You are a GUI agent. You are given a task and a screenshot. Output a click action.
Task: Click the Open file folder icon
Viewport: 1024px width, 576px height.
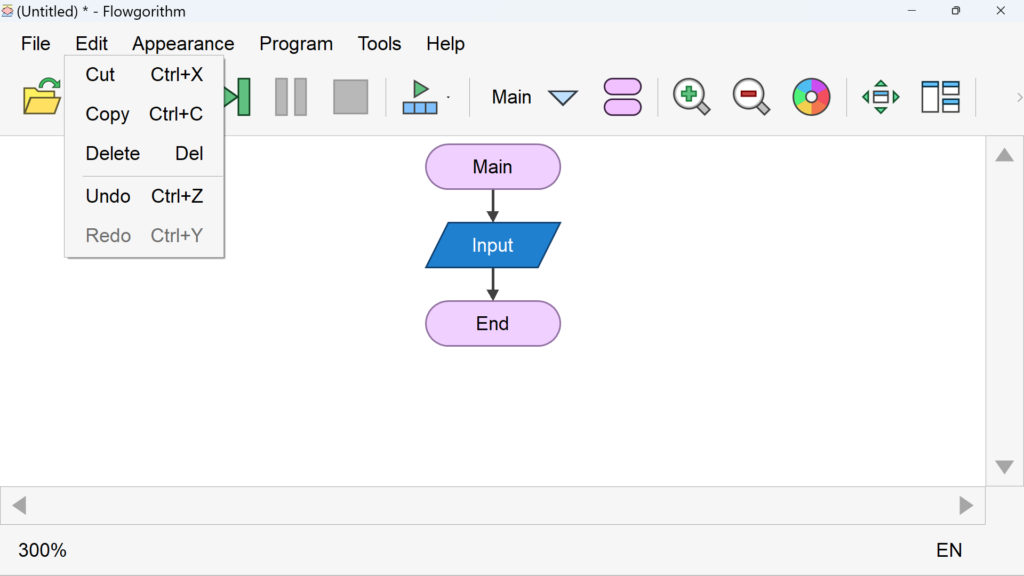pyautogui.click(x=41, y=98)
